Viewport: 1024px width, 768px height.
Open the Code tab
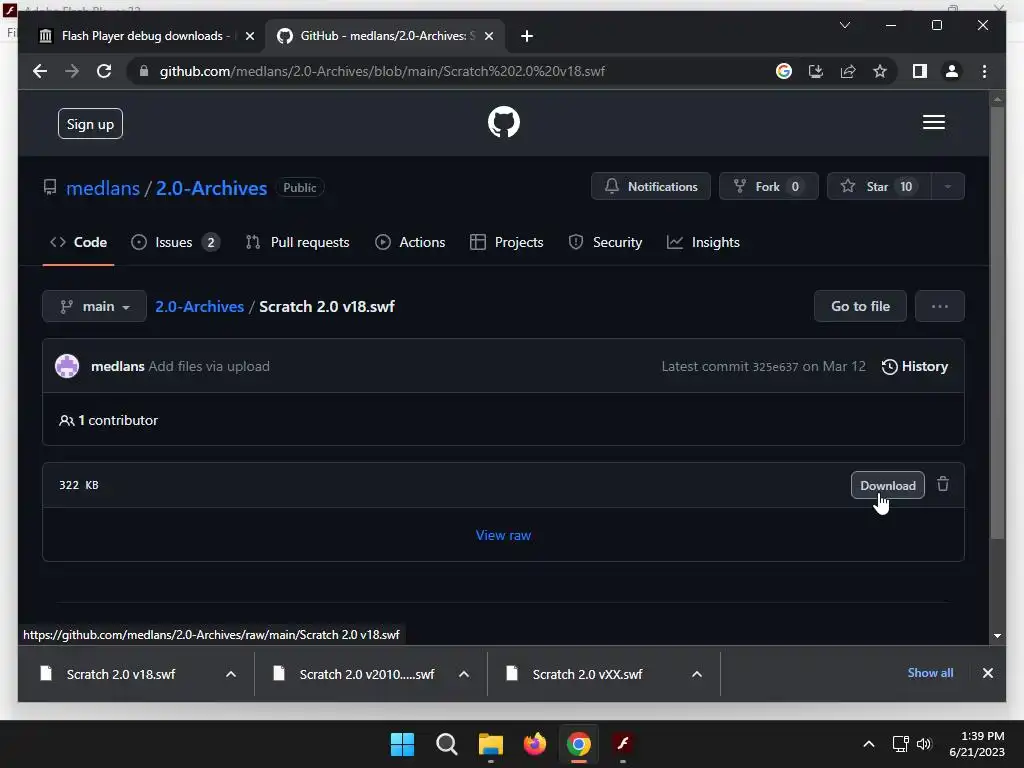[78, 242]
